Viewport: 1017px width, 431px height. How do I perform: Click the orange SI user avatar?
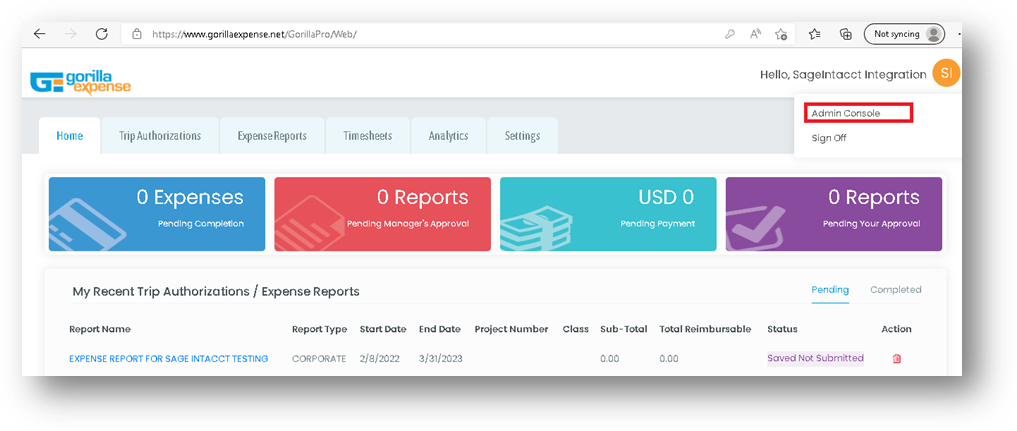click(946, 74)
